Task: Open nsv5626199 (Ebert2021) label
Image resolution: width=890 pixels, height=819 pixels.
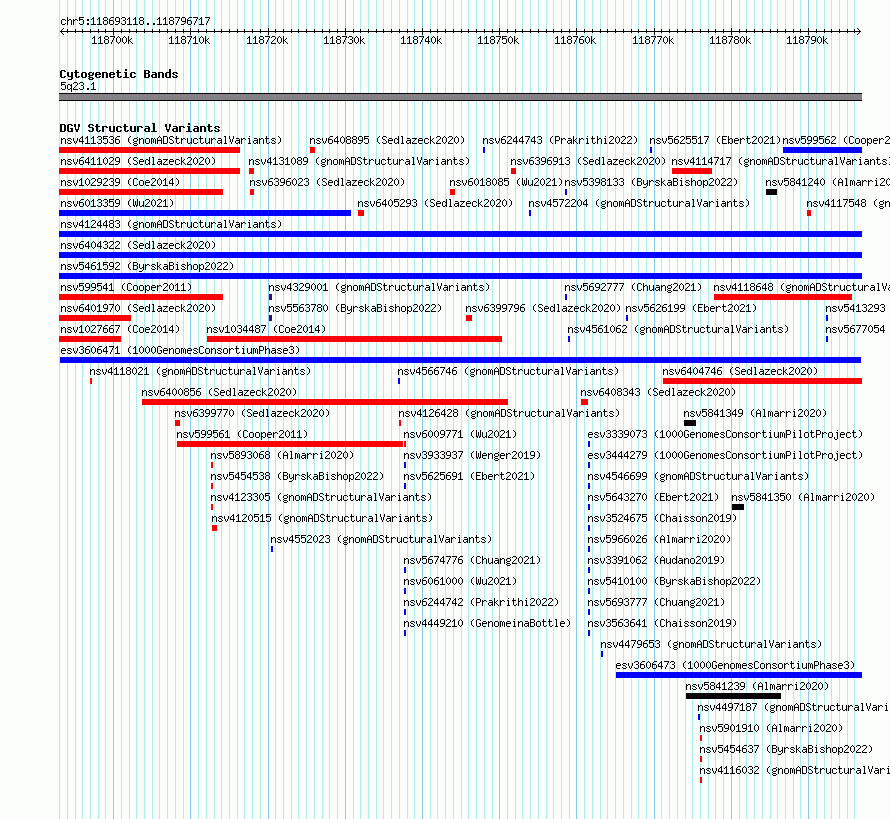Action: (x=691, y=308)
